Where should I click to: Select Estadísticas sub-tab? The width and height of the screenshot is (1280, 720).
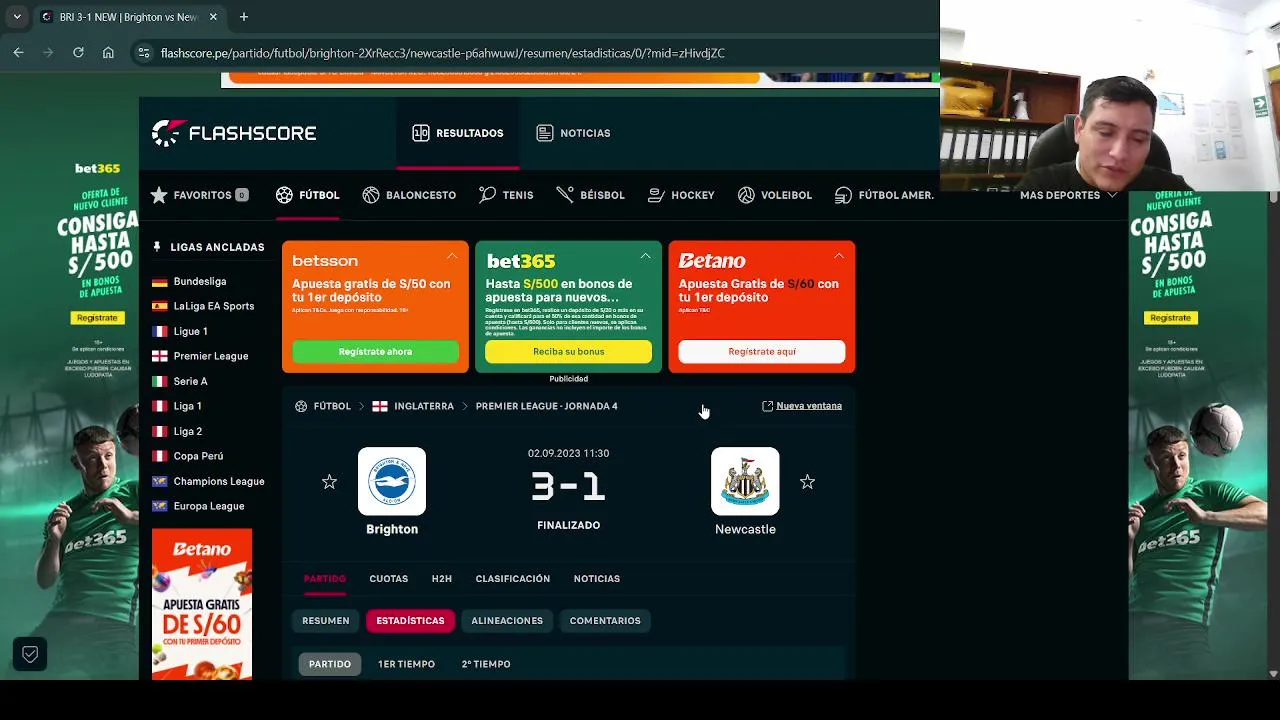pos(410,621)
